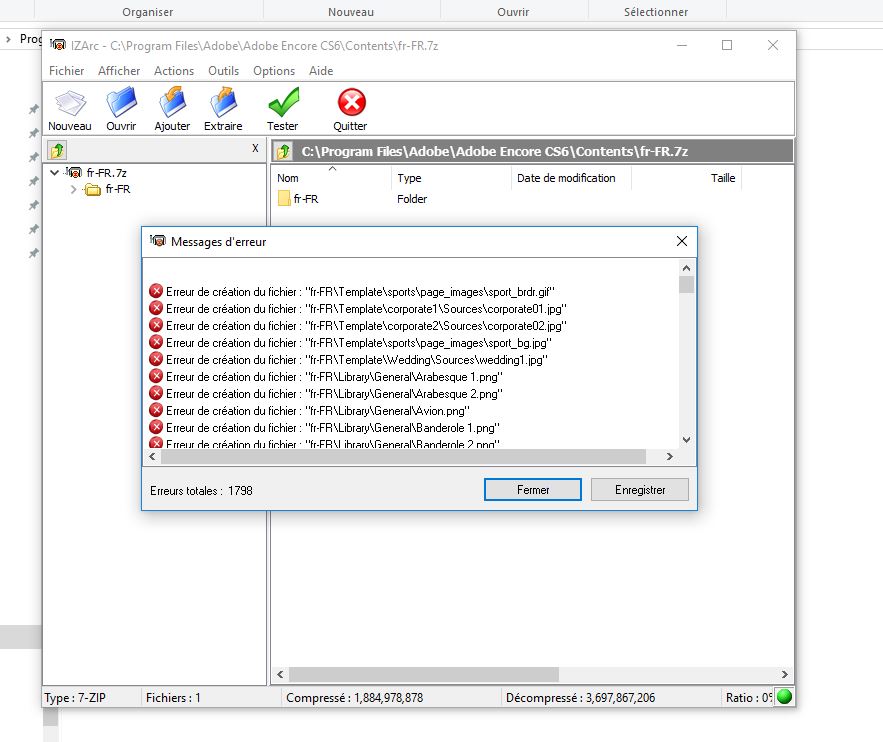Click the red Quitter toolbar icon

351,102
